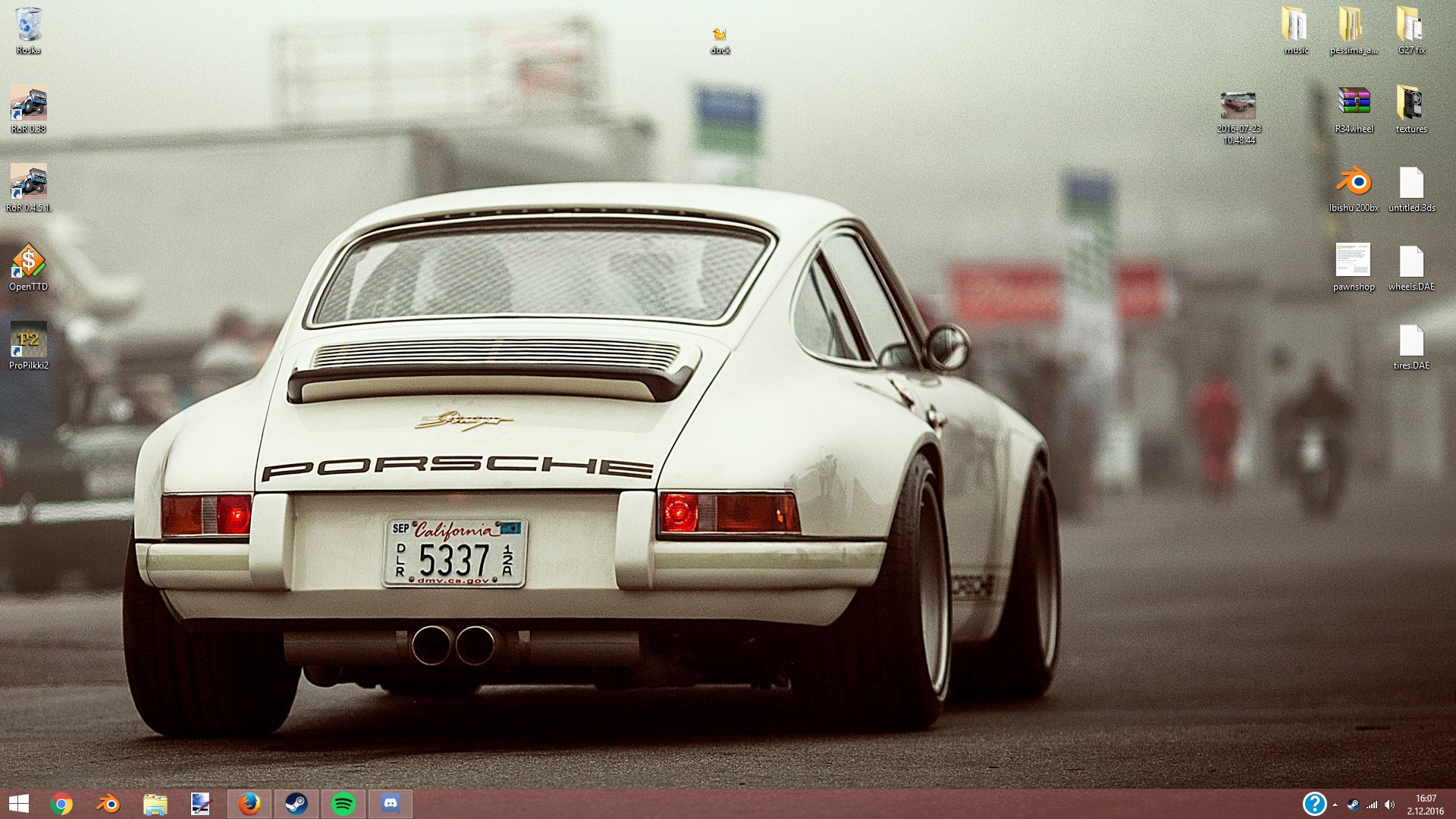The image size is (1456, 819).
Task: Launch Blender from taskbar
Action: click(x=108, y=804)
